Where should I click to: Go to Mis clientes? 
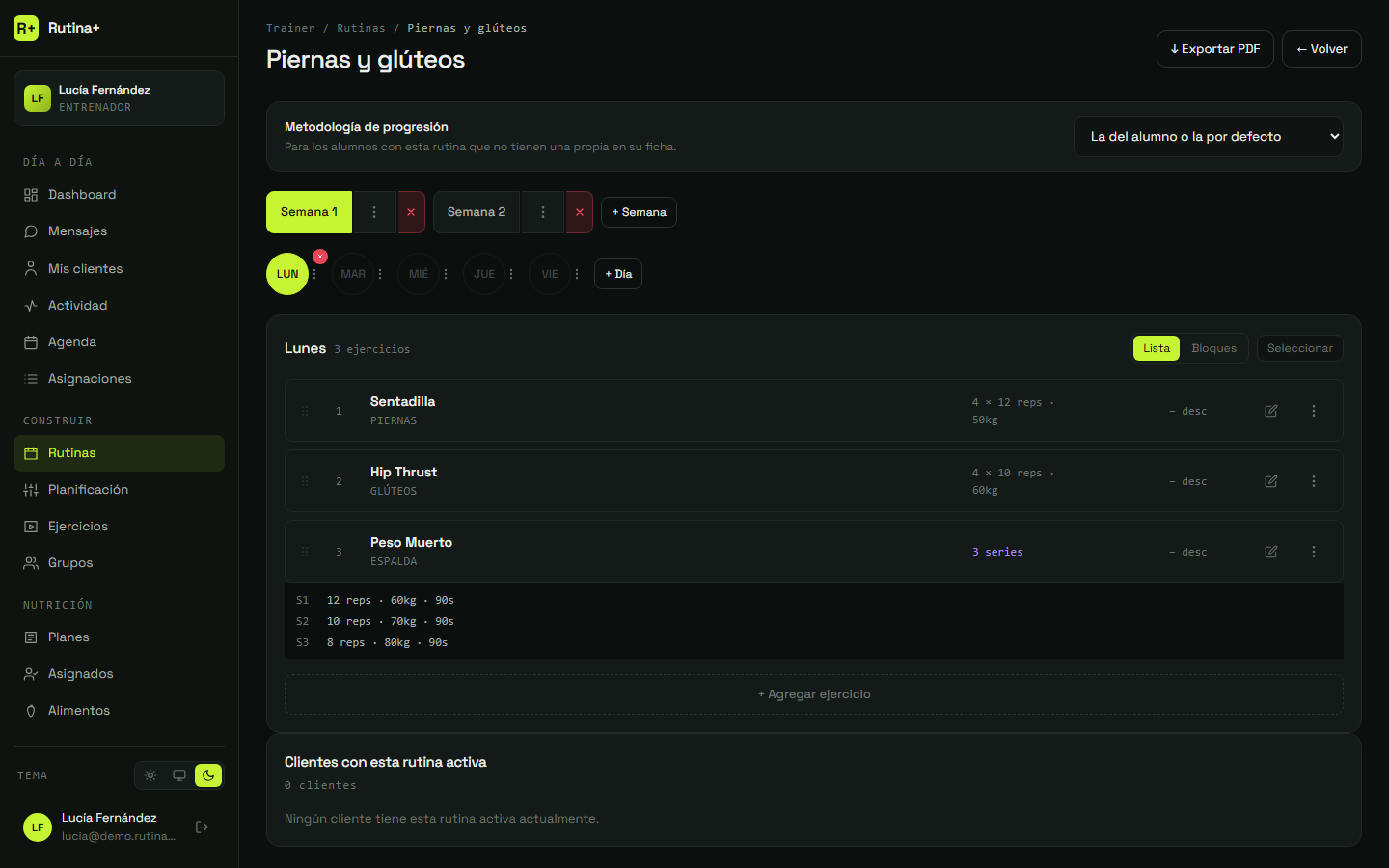click(119, 269)
